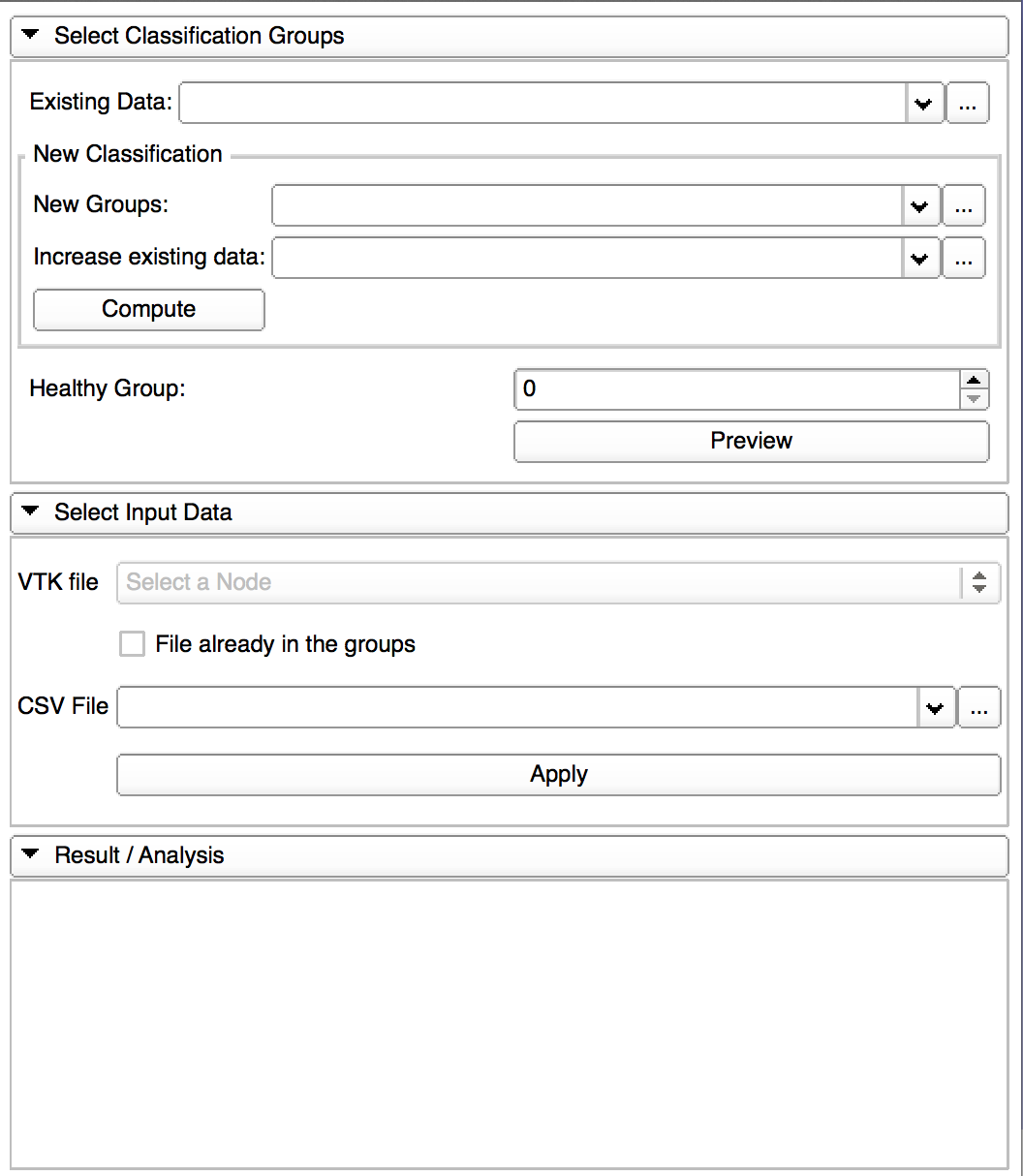Open Increase existing data dropdown arrow
This screenshot has height=1176, width=1023.
[919, 259]
